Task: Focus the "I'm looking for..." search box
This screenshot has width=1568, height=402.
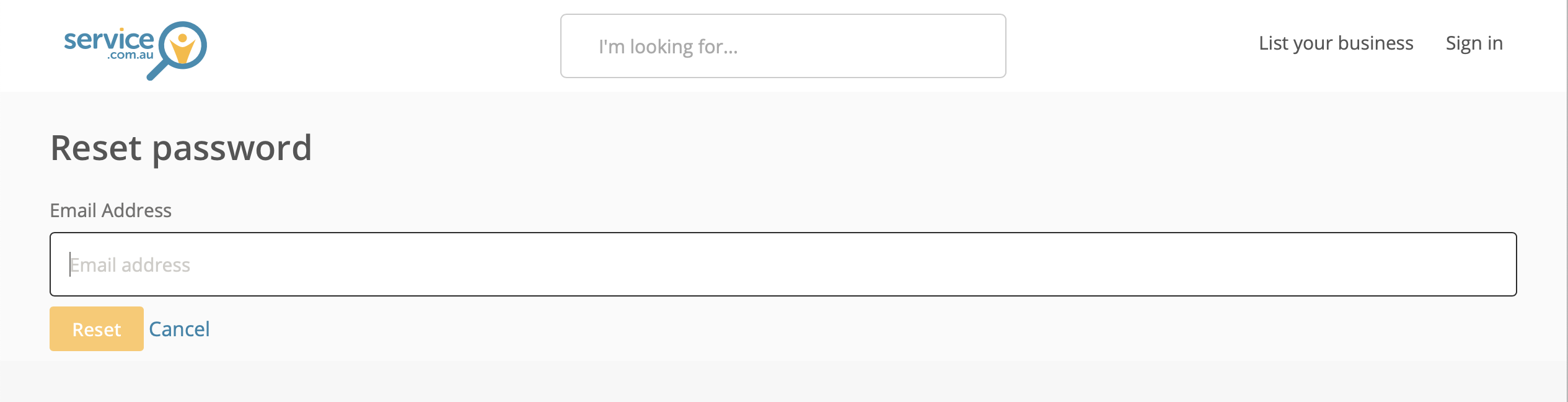Action: [783, 46]
